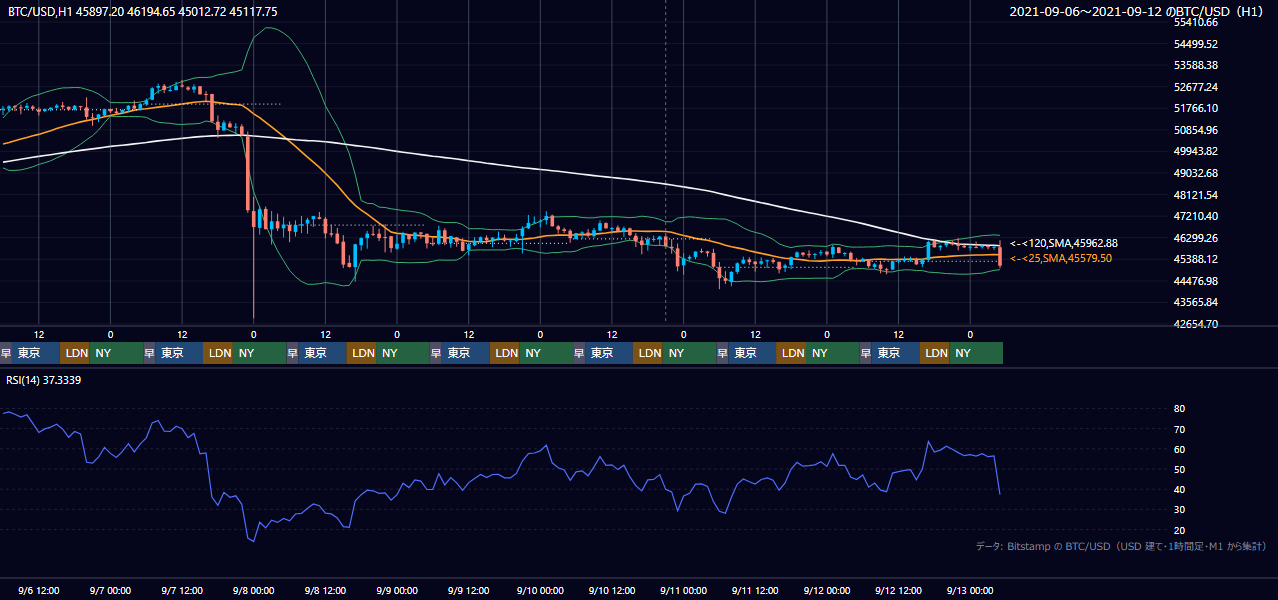Select the 9/9 12:00 axis label
1278x600 pixels.
468,590
